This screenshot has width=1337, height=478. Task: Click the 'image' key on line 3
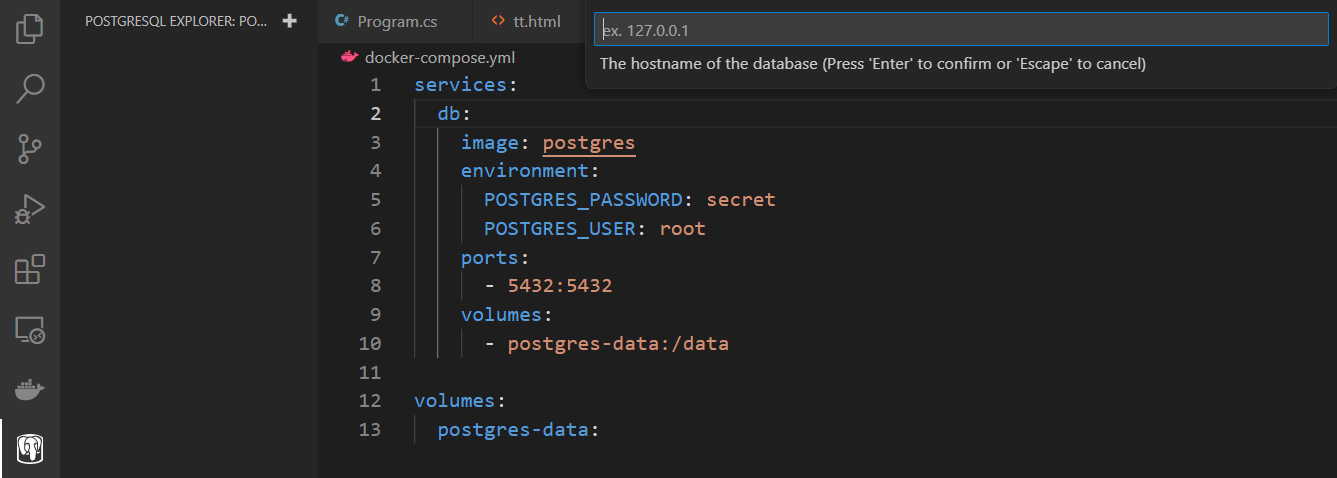click(490, 143)
